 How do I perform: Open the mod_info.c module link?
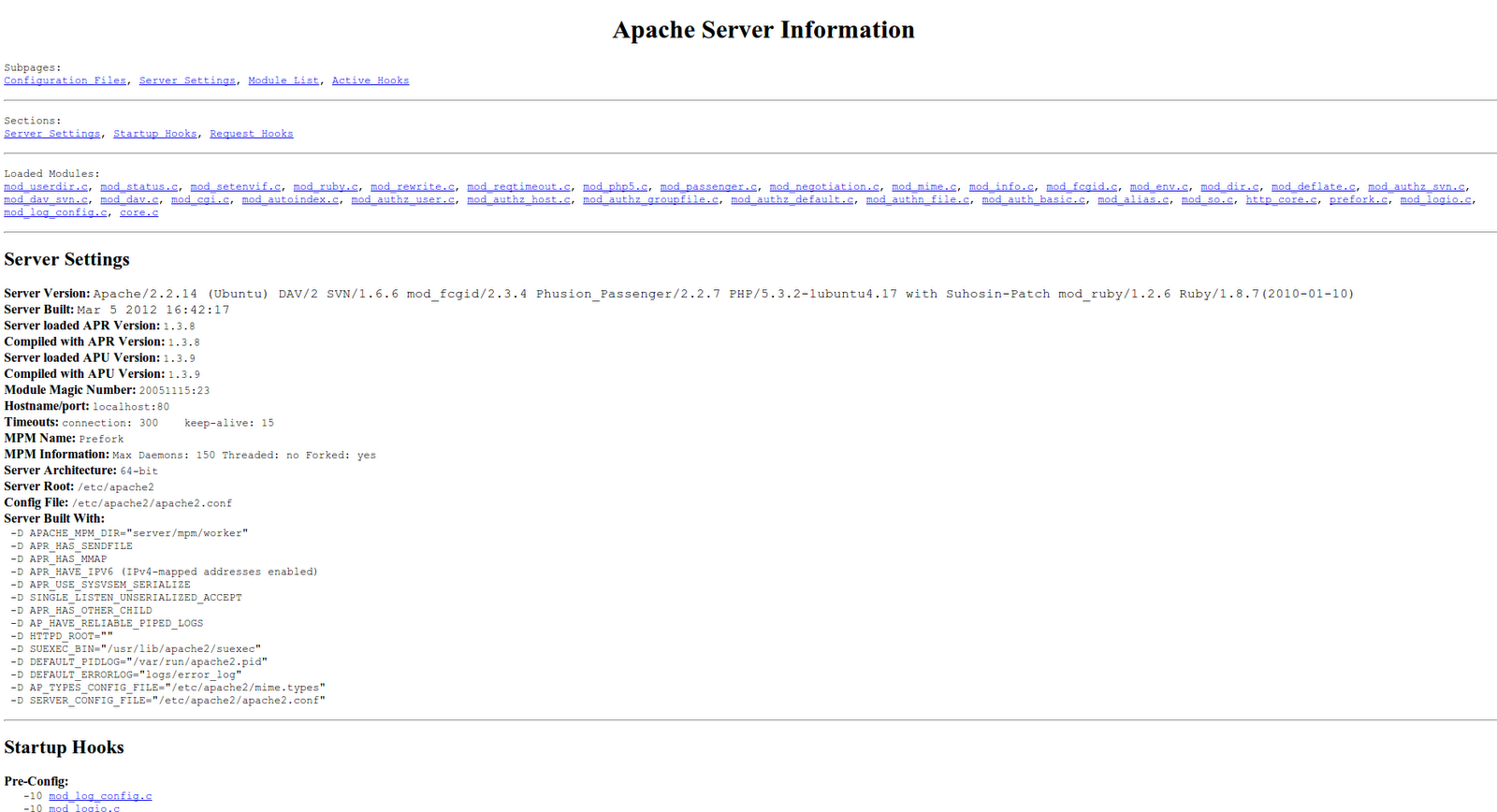pos(1001,187)
